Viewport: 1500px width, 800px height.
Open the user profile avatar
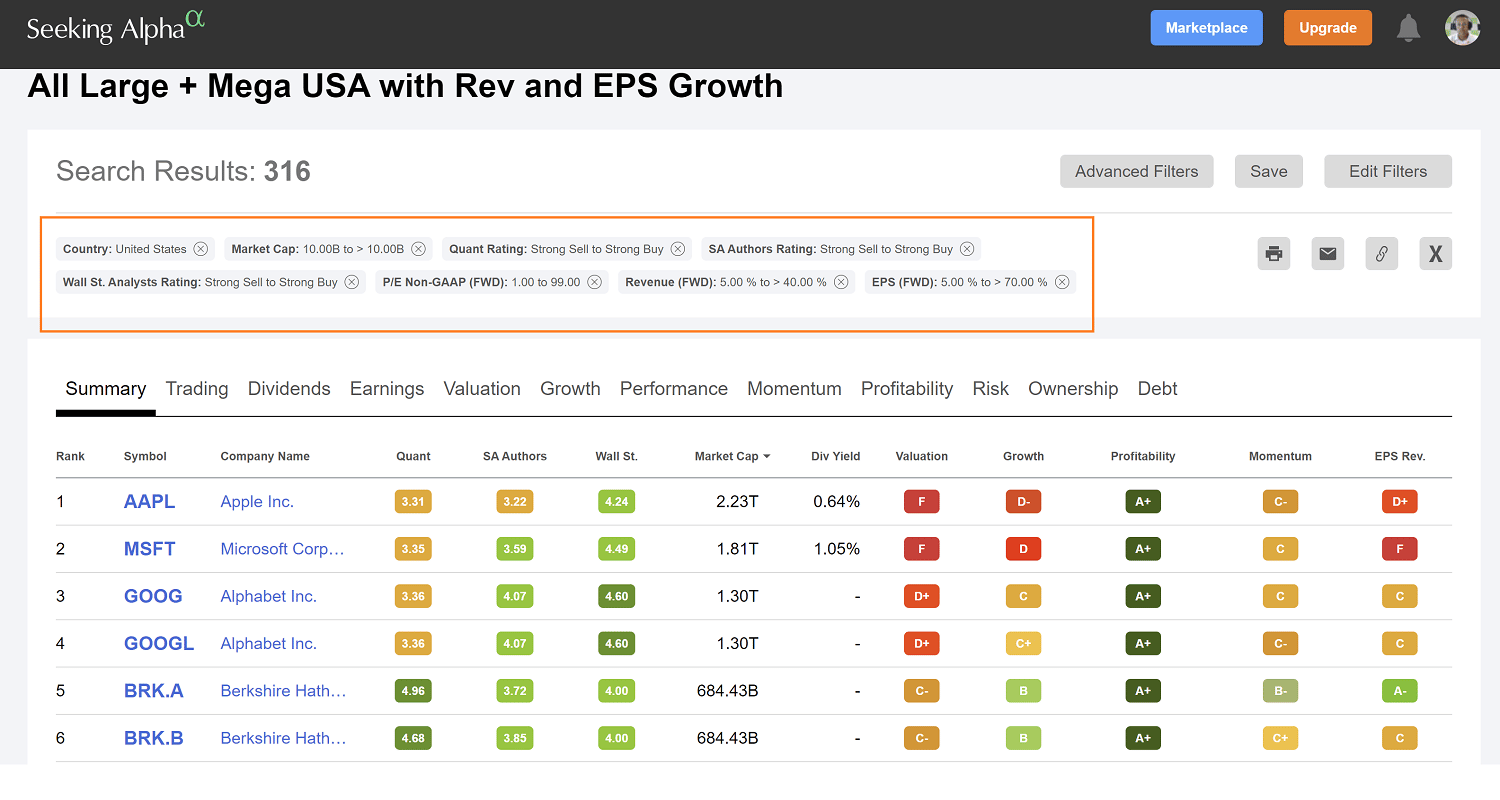tap(1462, 28)
